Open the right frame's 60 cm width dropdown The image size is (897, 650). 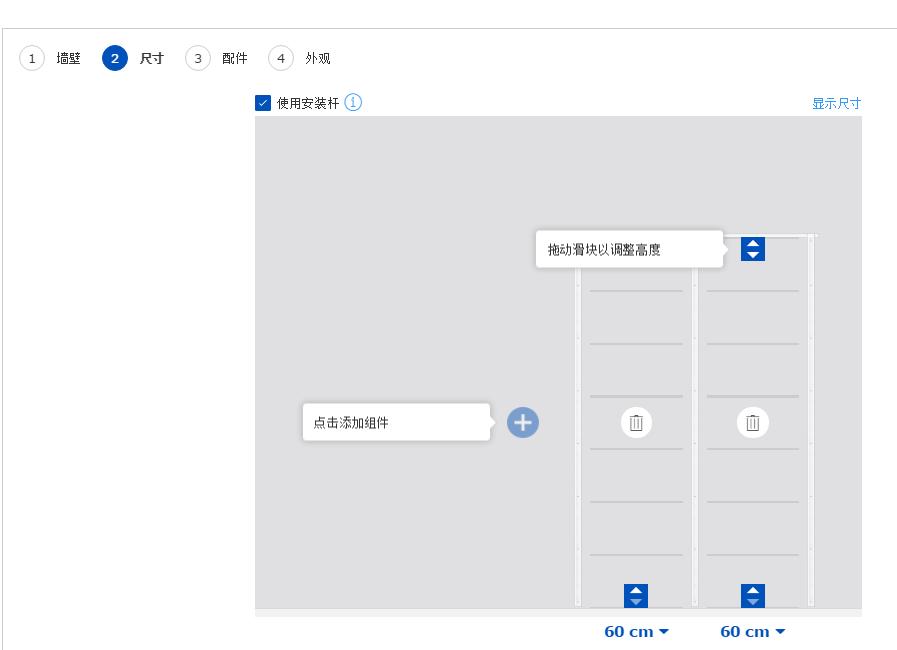[753, 631]
